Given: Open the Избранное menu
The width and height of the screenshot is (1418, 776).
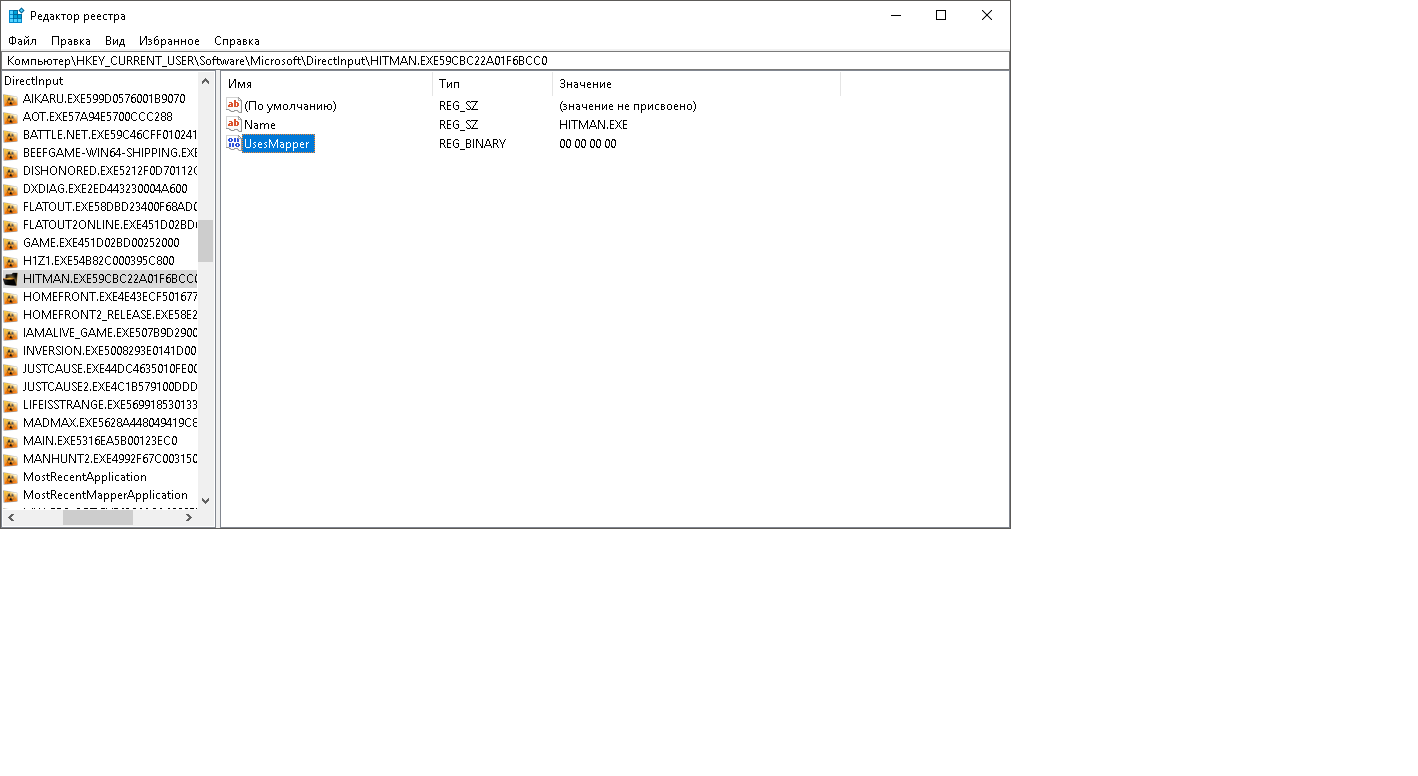Looking at the screenshot, I should pyautogui.click(x=170, y=41).
